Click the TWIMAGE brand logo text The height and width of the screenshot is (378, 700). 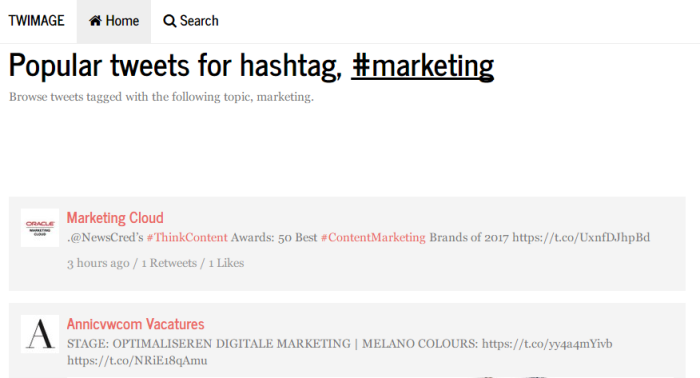[37, 21]
